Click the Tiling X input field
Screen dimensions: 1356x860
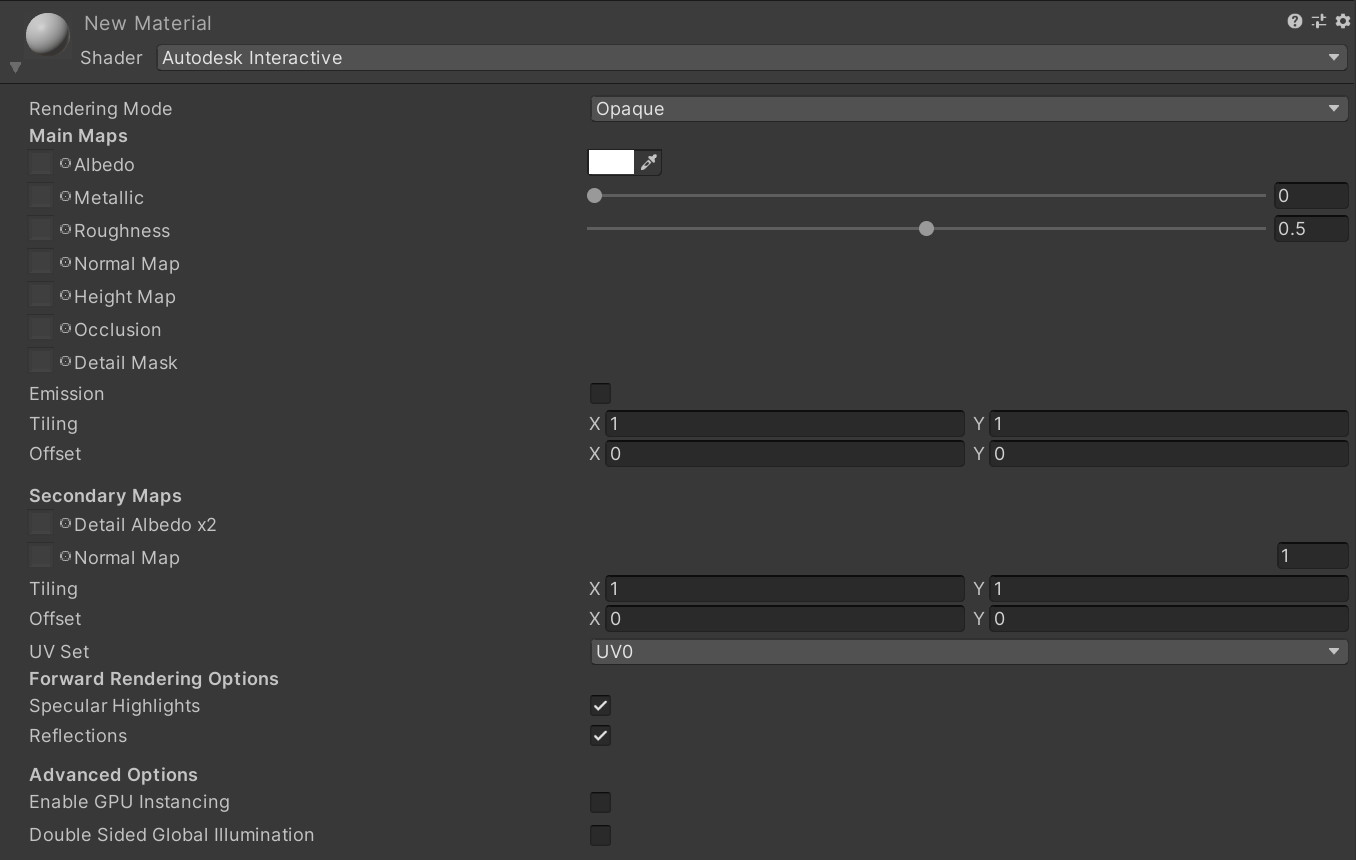pyautogui.click(x=785, y=423)
